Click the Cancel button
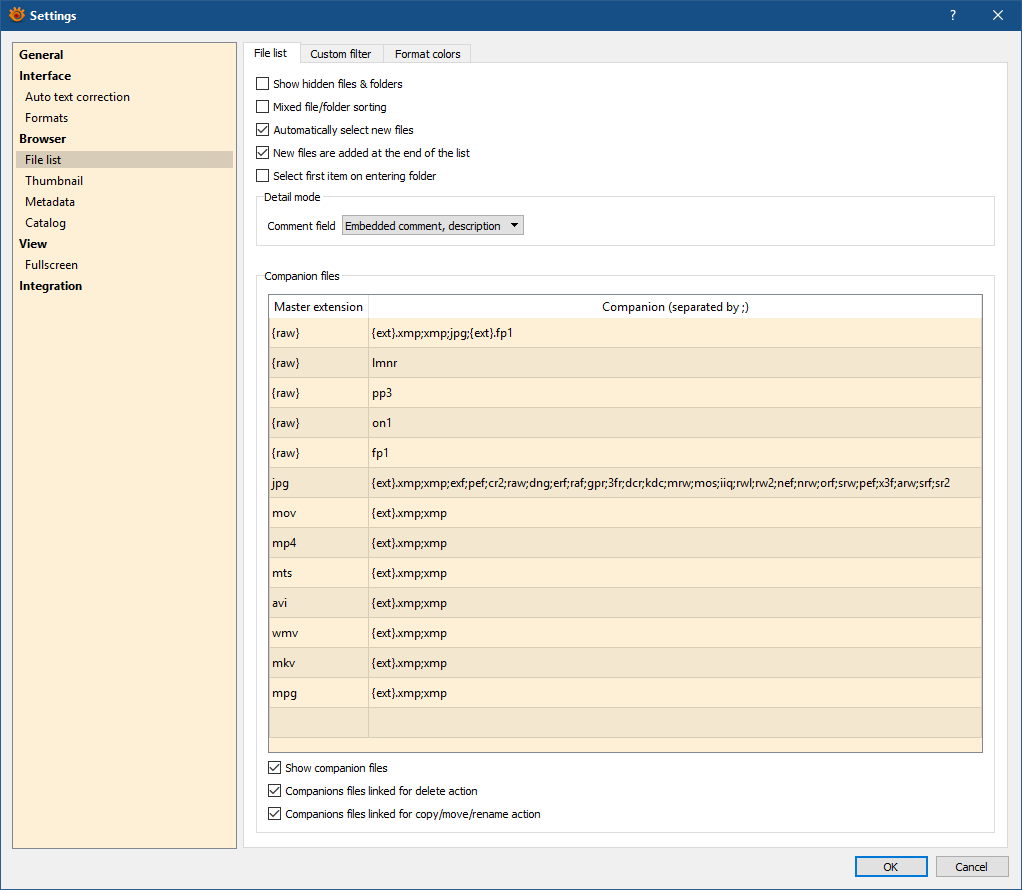Screen dimensions: 1022x890 (x=971, y=867)
